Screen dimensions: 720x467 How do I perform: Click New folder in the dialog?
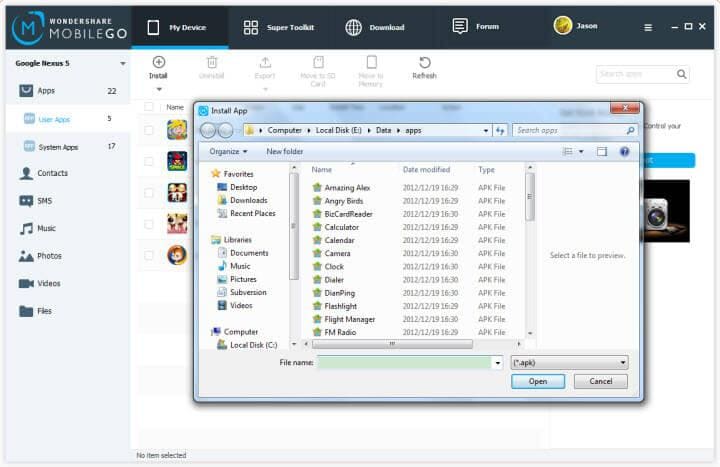(x=285, y=152)
